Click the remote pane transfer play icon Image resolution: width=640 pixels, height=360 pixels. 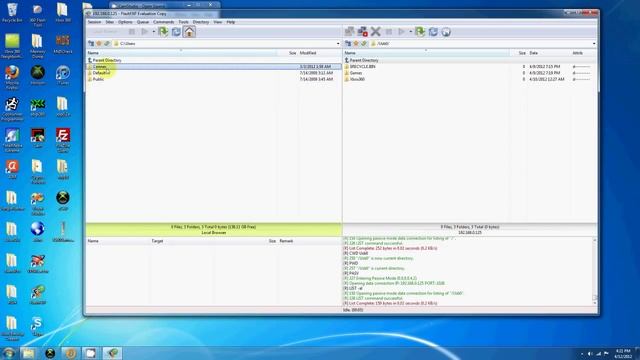pyautogui.click(x=401, y=32)
